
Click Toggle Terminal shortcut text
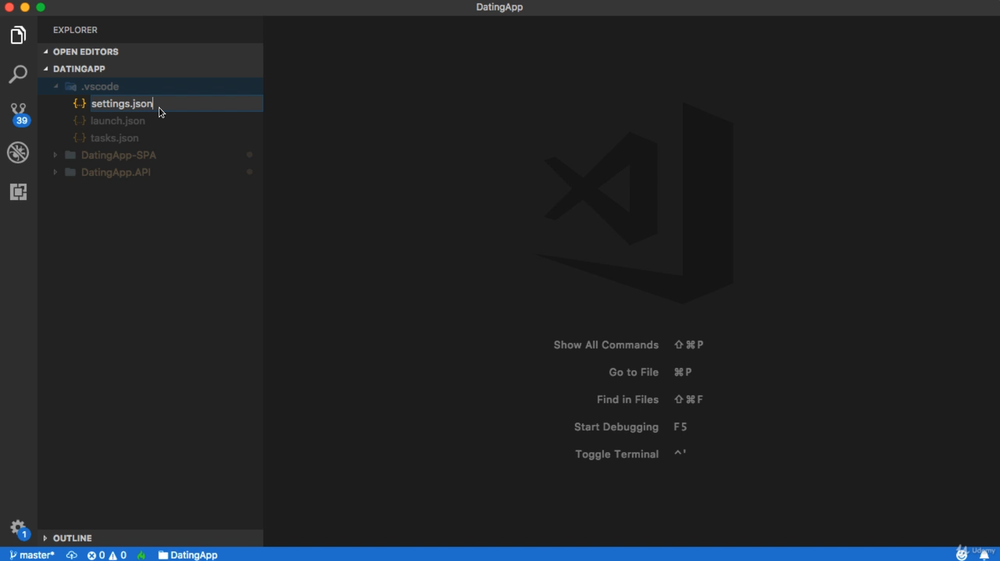(617, 455)
